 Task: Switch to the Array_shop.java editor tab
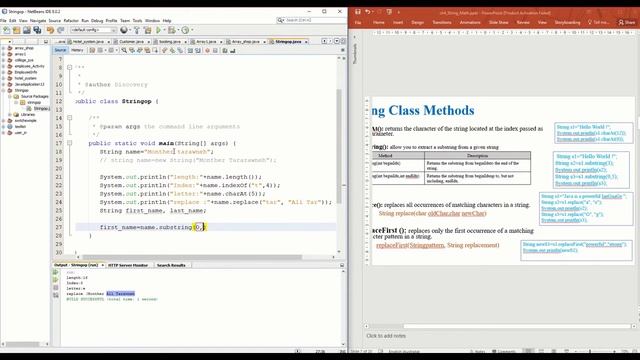[x=246, y=42]
